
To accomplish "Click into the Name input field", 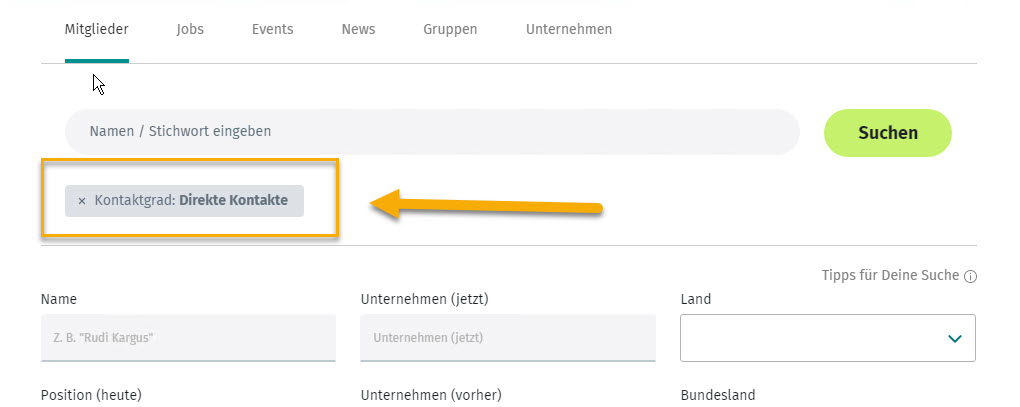I will tap(188, 338).
